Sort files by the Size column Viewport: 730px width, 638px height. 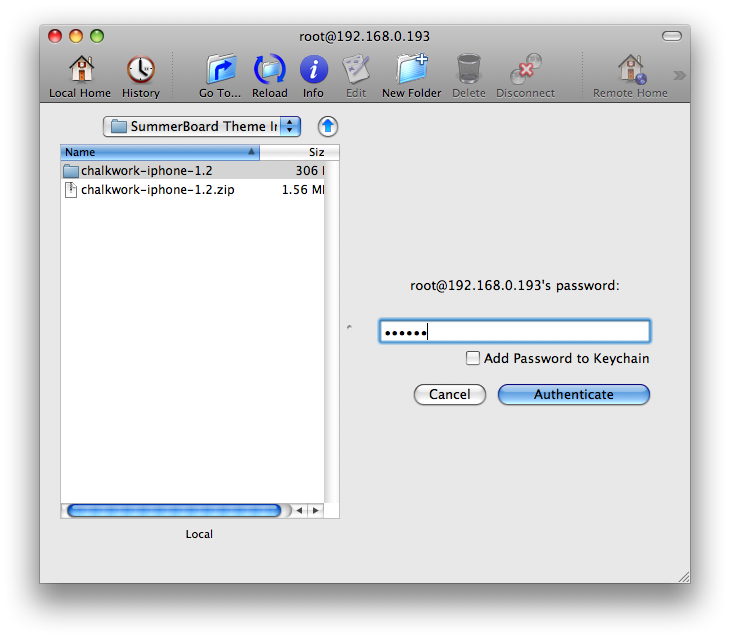tap(300, 153)
